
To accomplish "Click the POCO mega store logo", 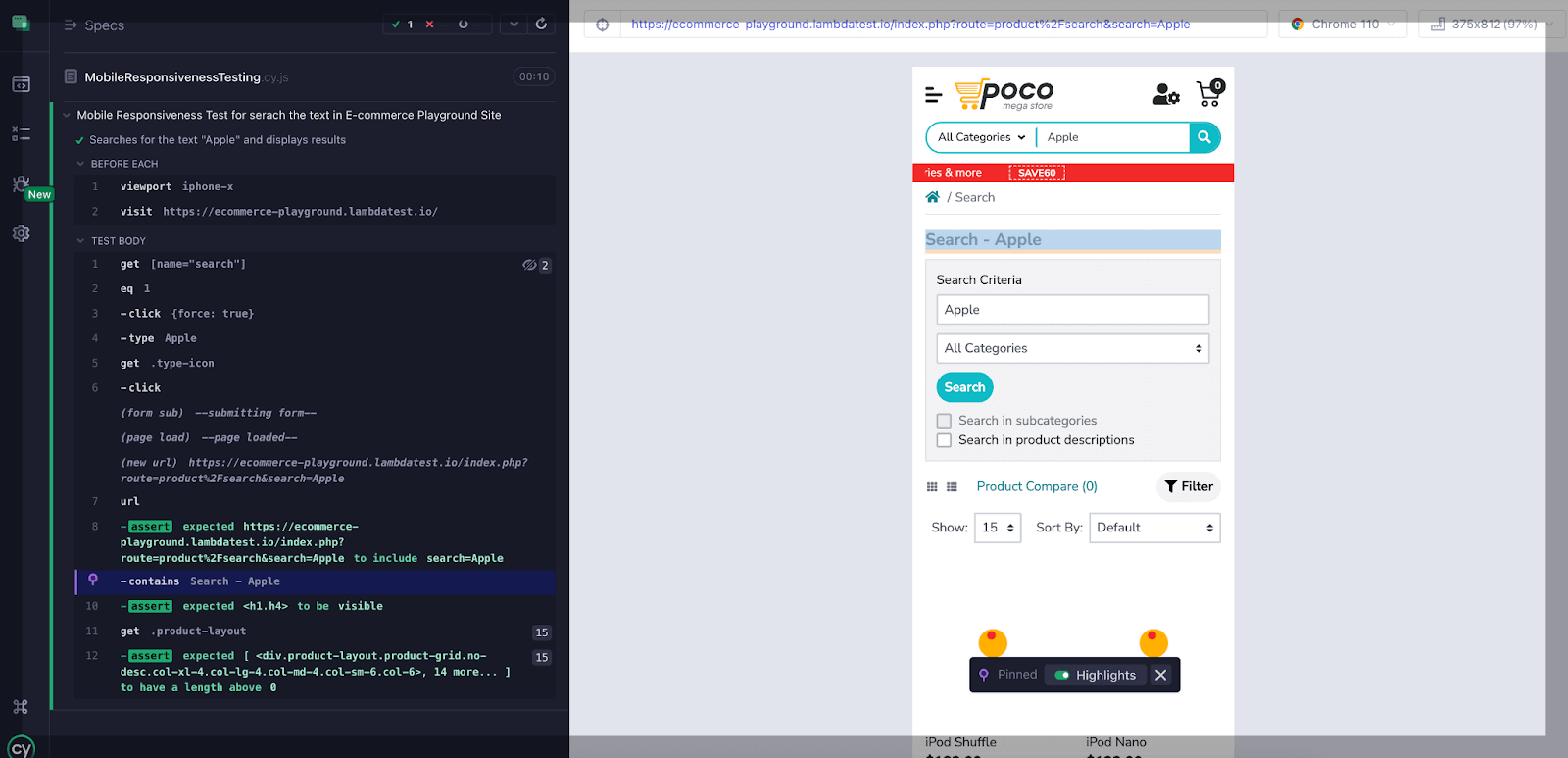I will click(1004, 95).
